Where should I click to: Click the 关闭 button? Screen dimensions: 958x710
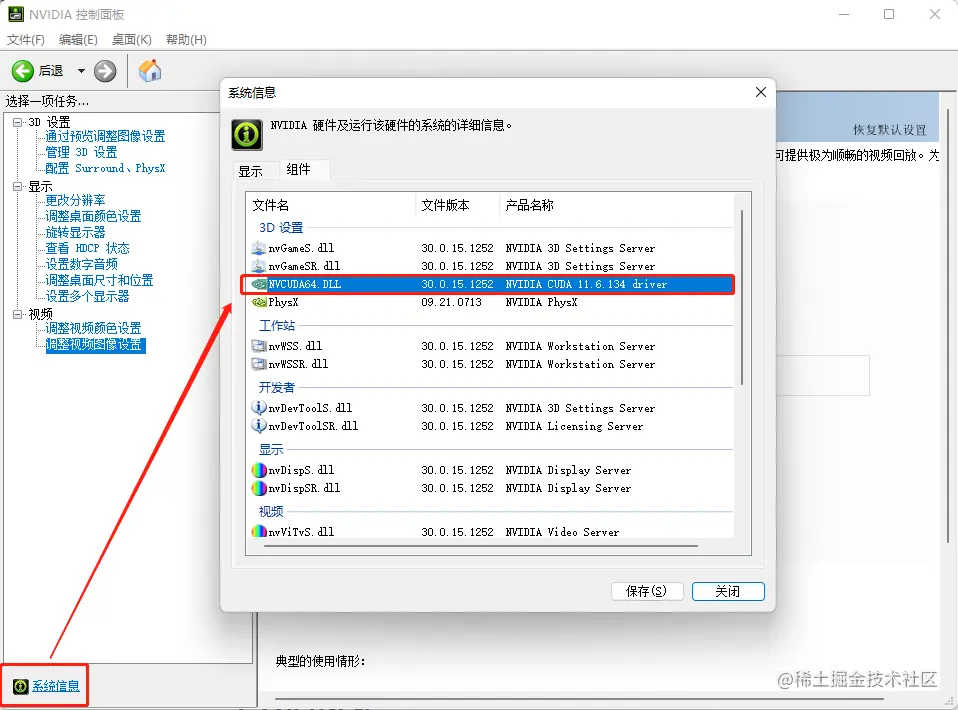pos(728,591)
